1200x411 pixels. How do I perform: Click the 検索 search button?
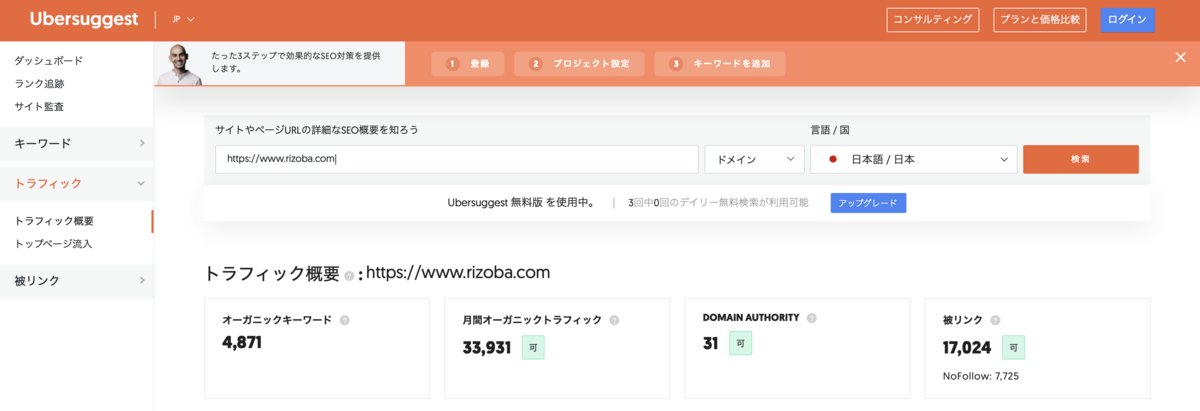(1080, 159)
